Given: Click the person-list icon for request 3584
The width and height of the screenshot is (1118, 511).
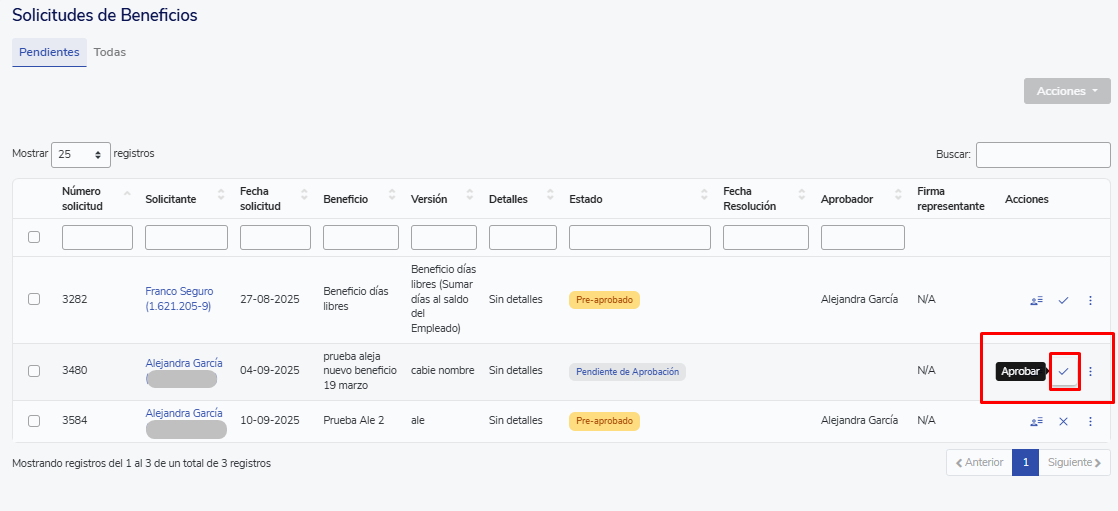Looking at the screenshot, I should point(1036,421).
